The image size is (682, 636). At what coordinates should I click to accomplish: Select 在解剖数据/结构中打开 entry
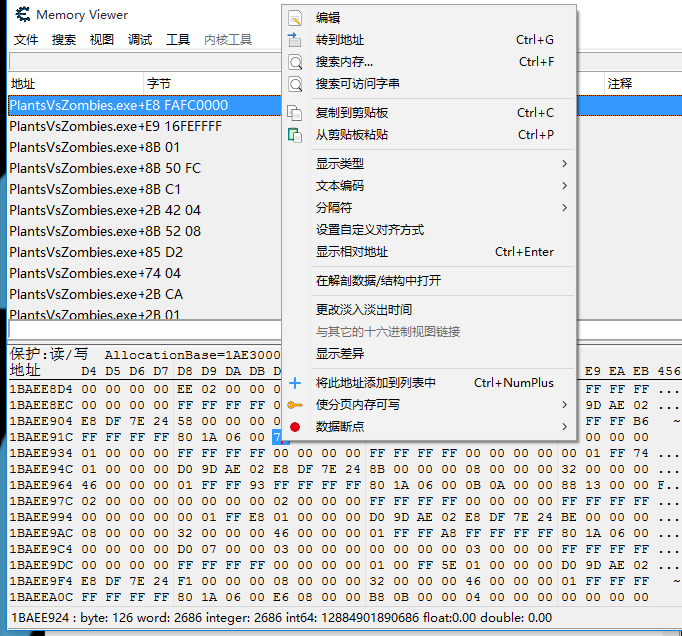tap(378, 281)
